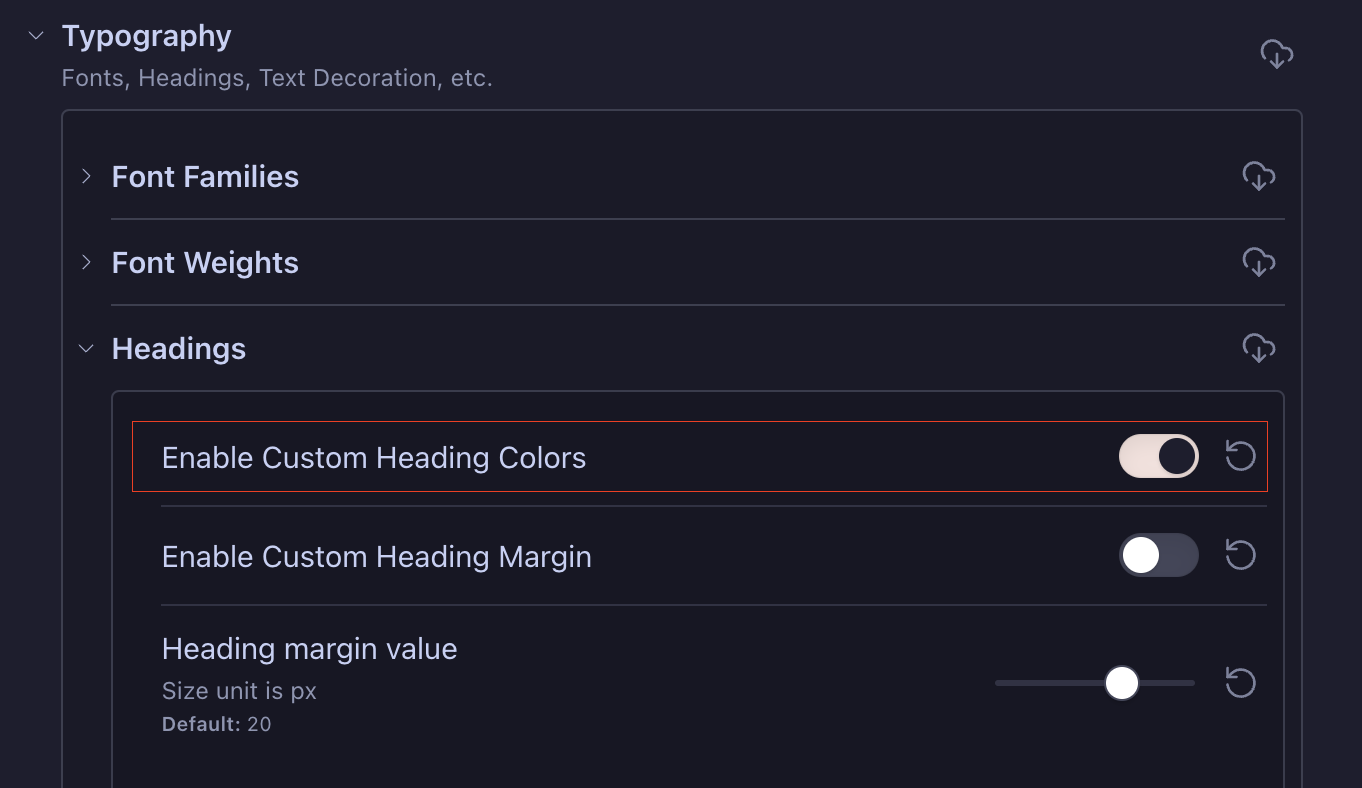
Task: Adjust the Heading margin value slider handle
Action: point(1123,682)
